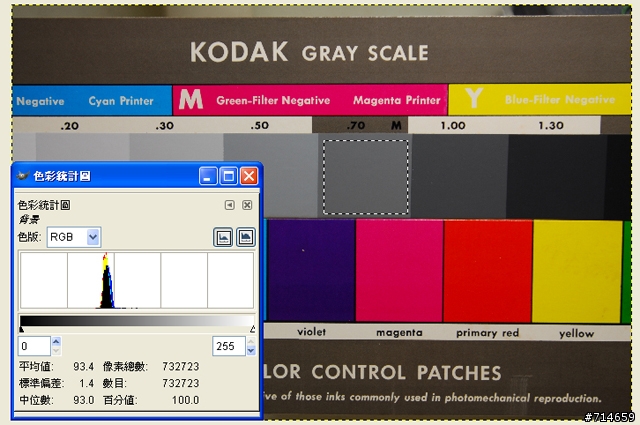Click inside the dashed gray patch selection

tap(366, 177)
